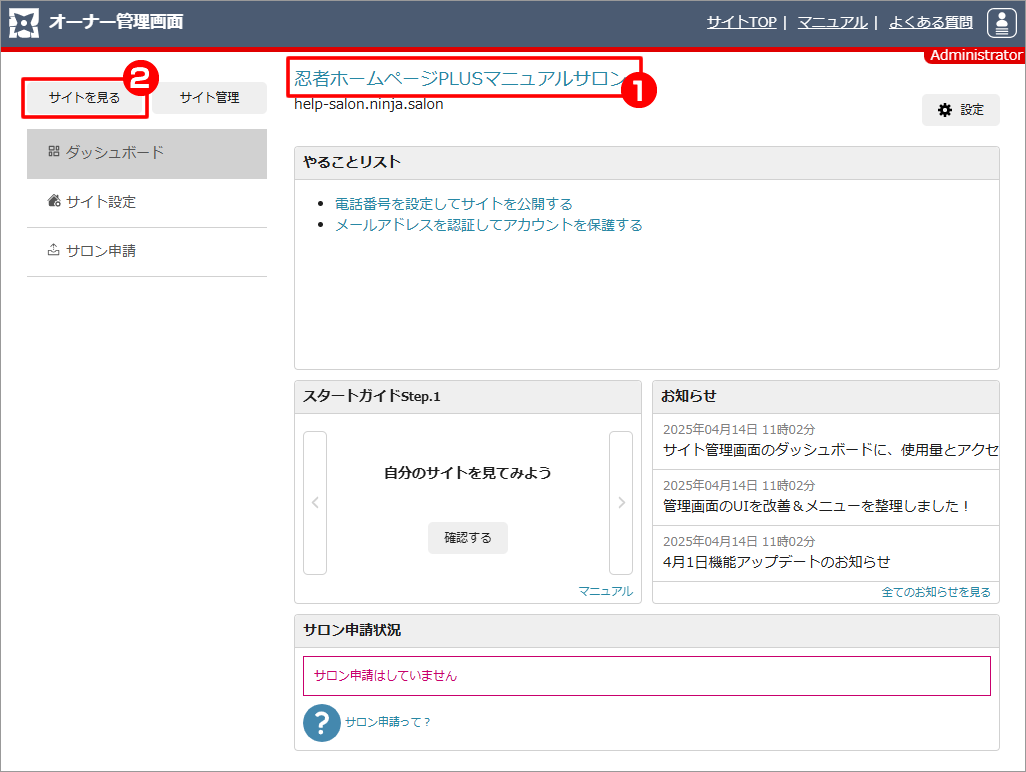Click the サイト管理 button
This screenshot has height=772, width=1026.
[209, 98]
